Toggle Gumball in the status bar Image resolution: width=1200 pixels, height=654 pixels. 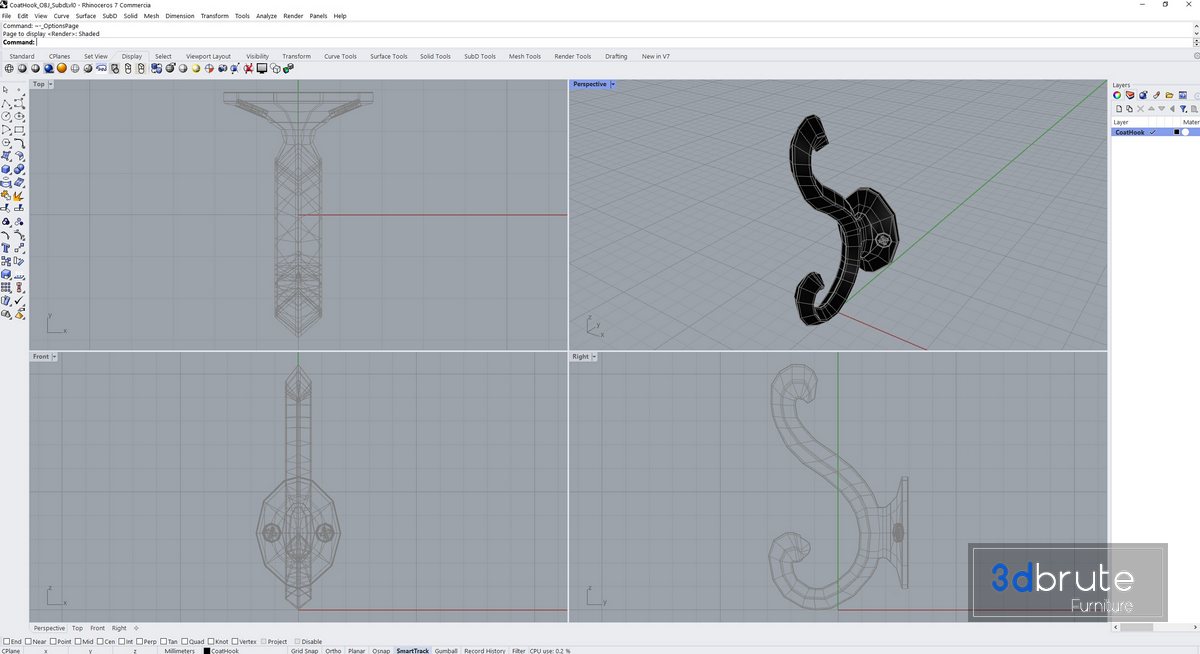point(446,650)
